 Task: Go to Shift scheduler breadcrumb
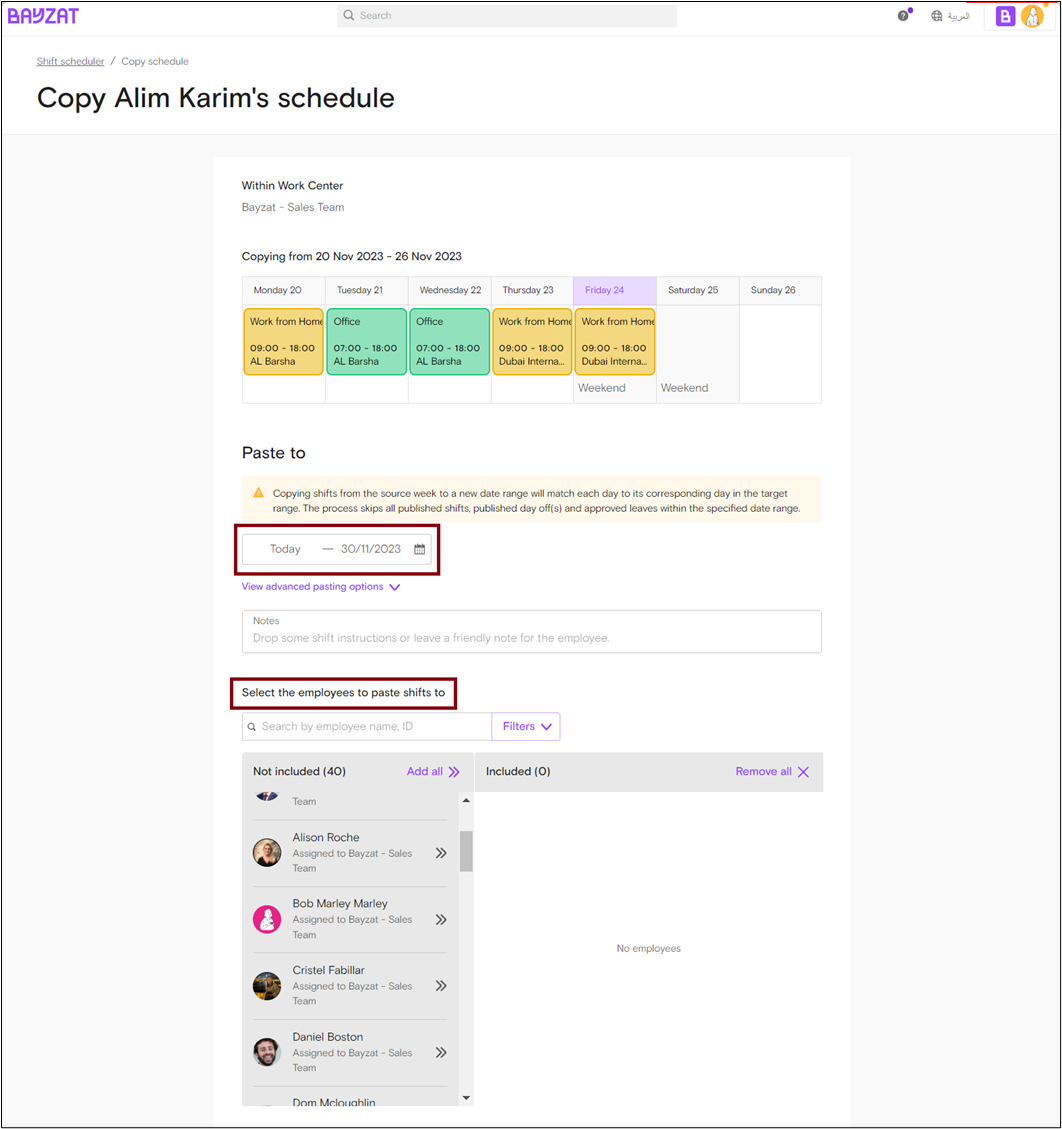pos(71,61)
